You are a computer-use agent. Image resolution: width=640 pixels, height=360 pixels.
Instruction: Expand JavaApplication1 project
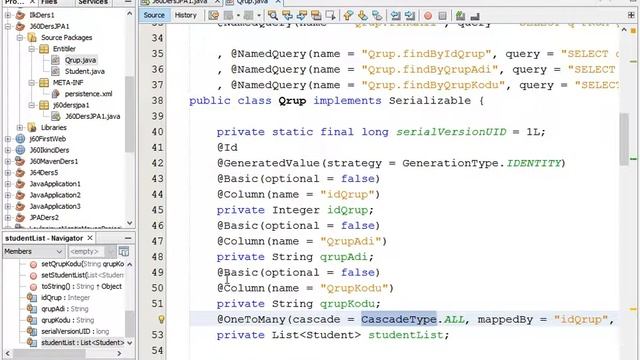[x=8, y=184]
